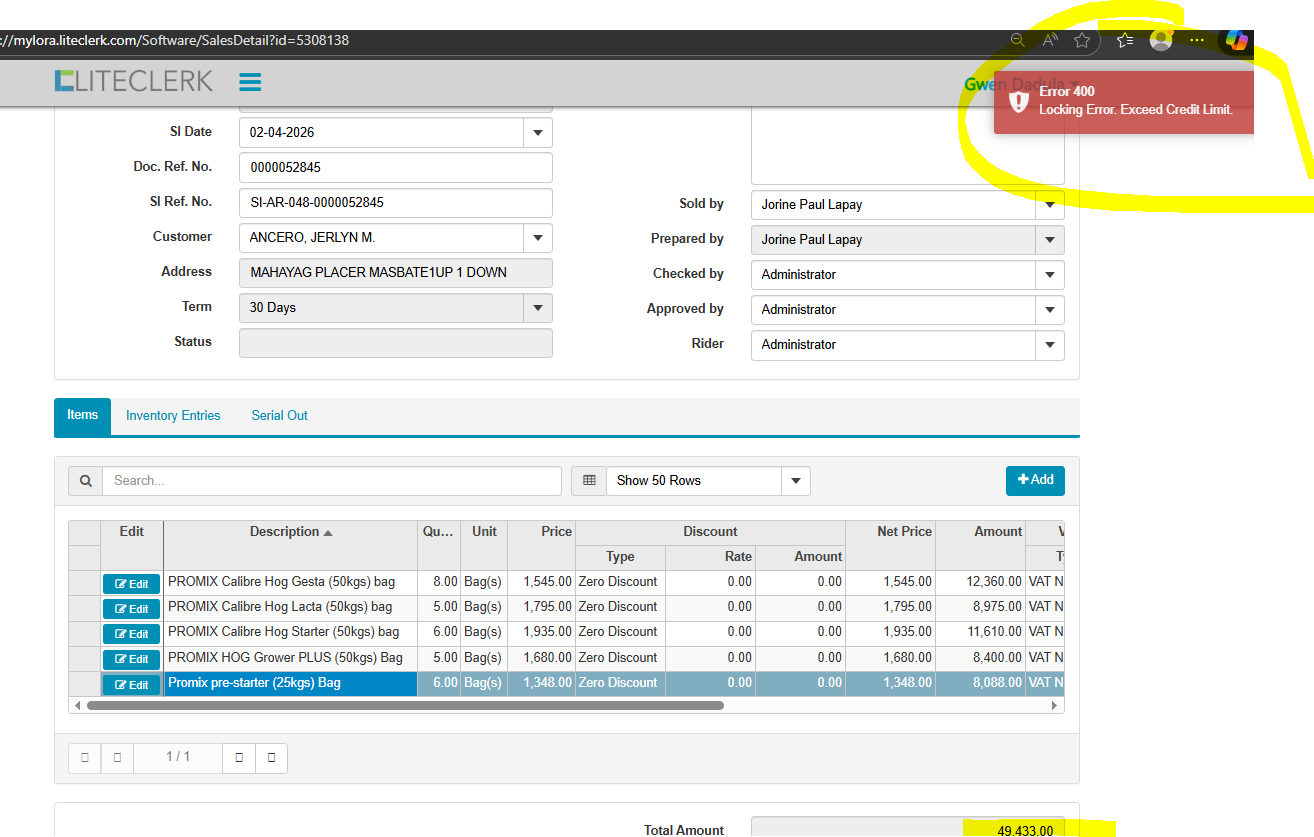This screenshot has width=1314, height=837.
Task: Switch to the Inventory Entries tab
Action: tap(173, 416)
